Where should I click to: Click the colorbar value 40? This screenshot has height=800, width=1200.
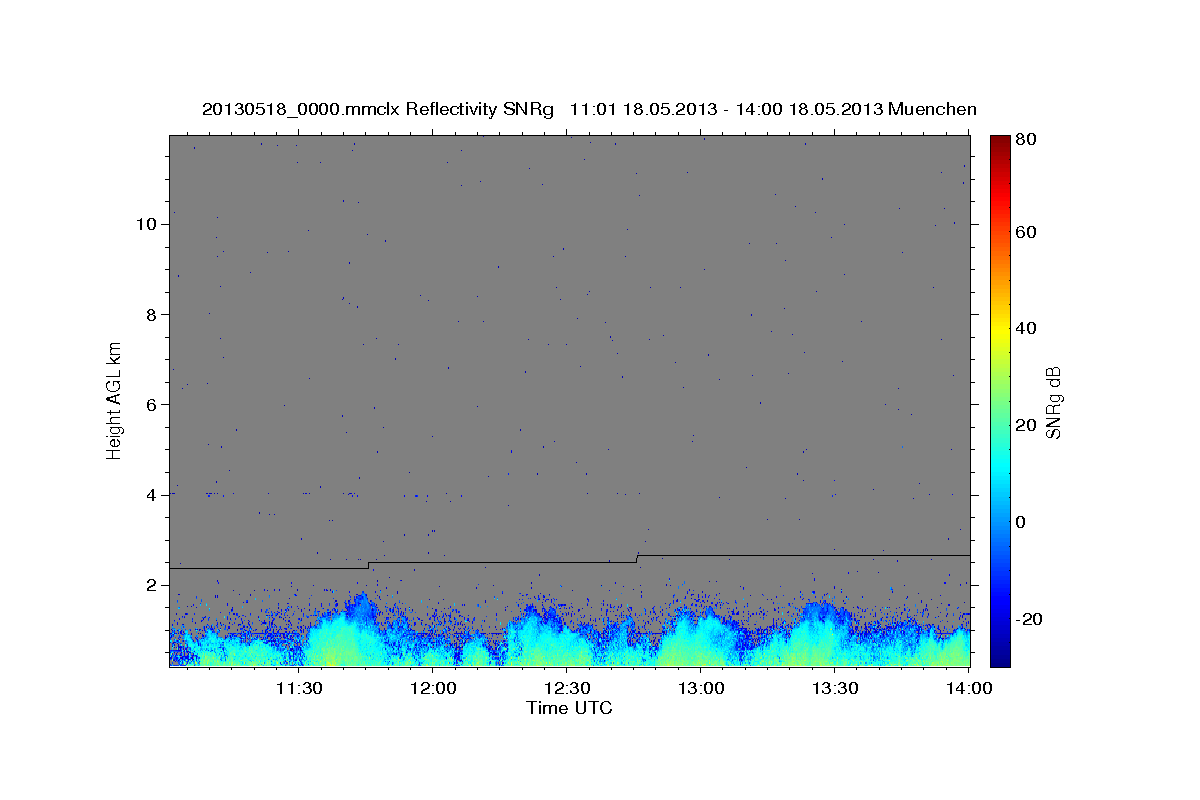[x=1025, y=328]
